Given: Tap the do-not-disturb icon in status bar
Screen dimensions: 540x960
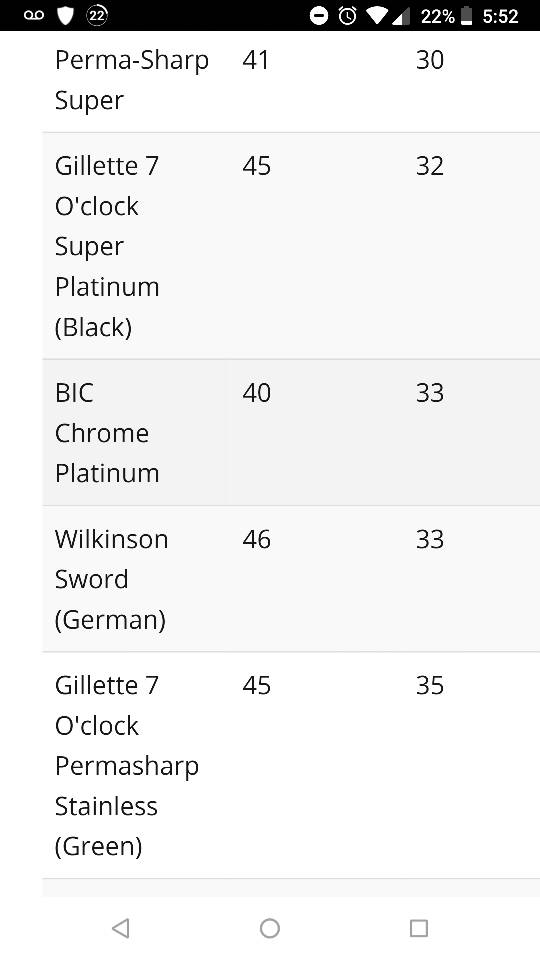Looking at the screenshot, I should 318,15.
